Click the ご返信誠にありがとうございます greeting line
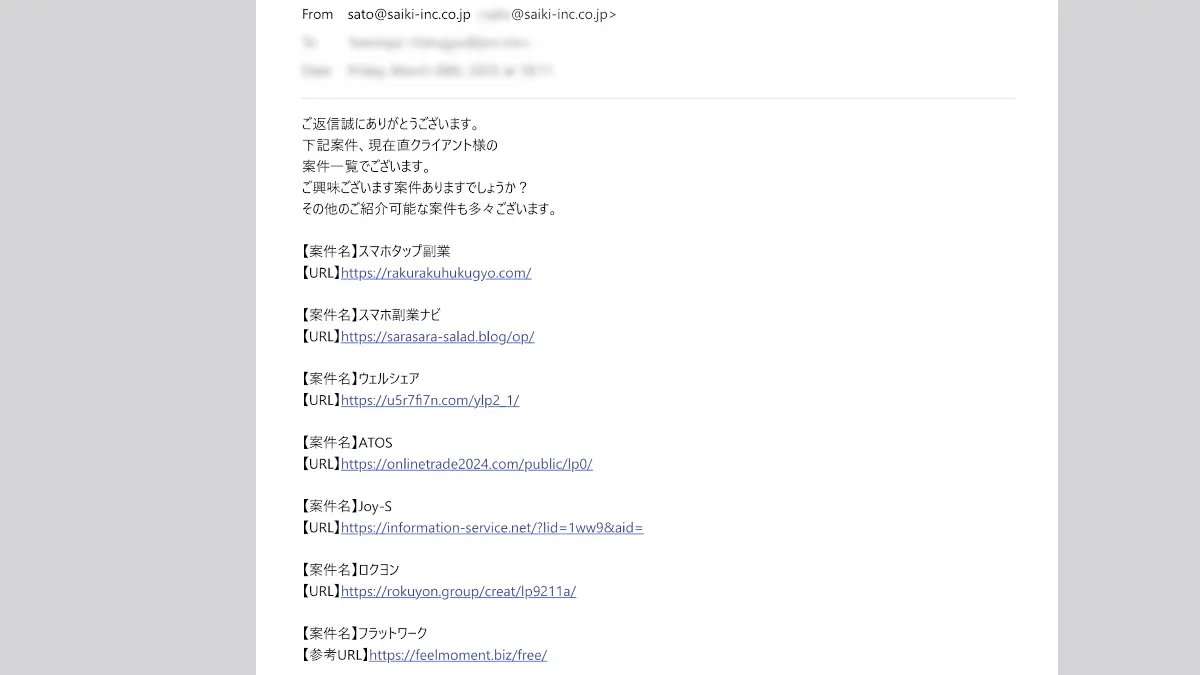The image size is (1200, 675). coord(391,125)
